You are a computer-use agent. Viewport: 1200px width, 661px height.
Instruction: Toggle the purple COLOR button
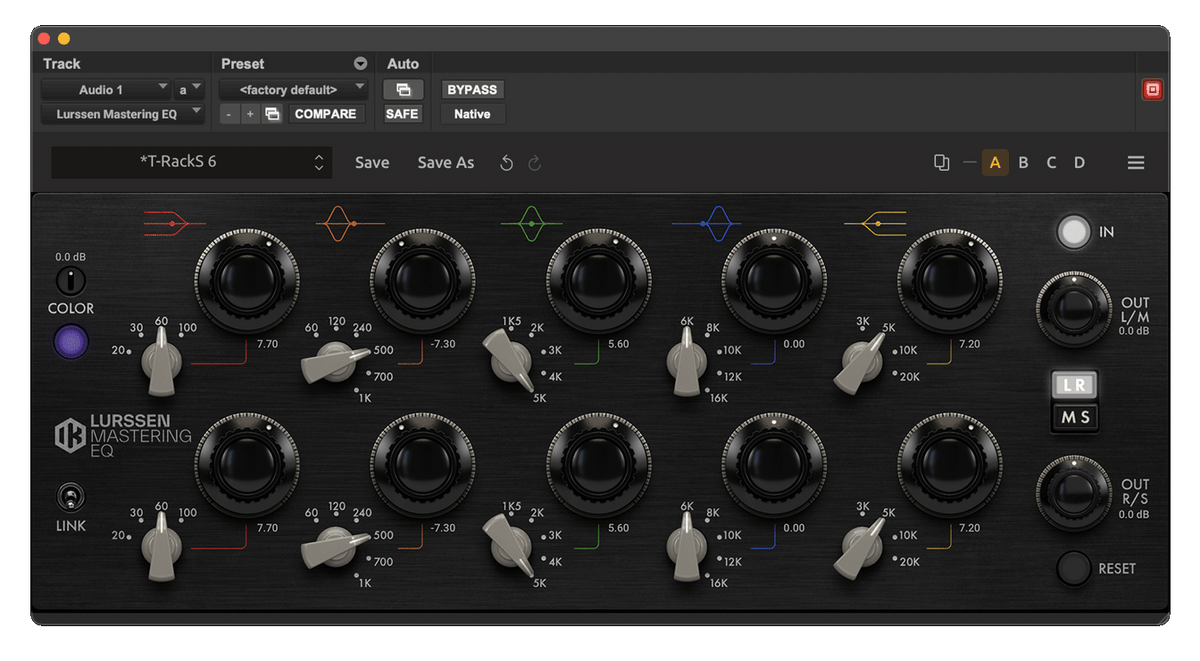click(x=71, y=342)
